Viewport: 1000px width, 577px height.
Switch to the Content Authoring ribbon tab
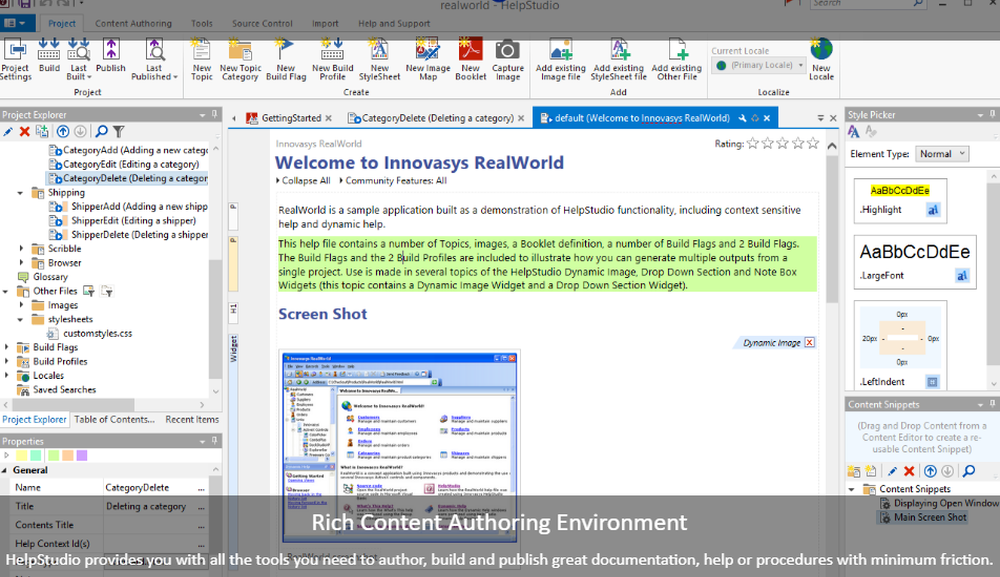point(133,24)
